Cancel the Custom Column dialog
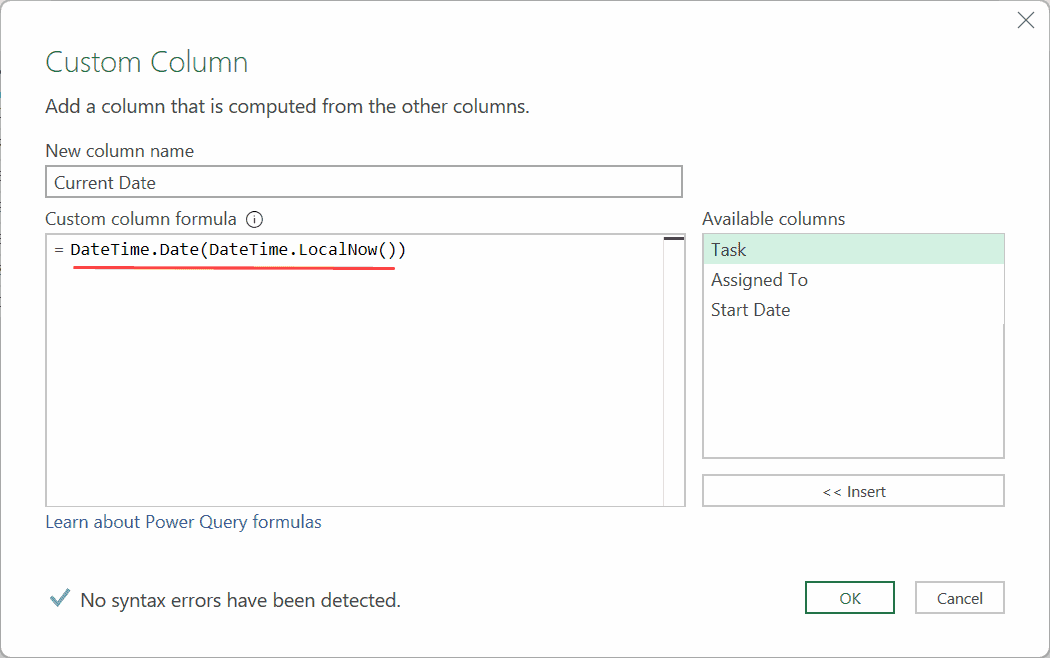This screenshot has width=1050, height=658. pyautogui.click(x=959, y=597)
